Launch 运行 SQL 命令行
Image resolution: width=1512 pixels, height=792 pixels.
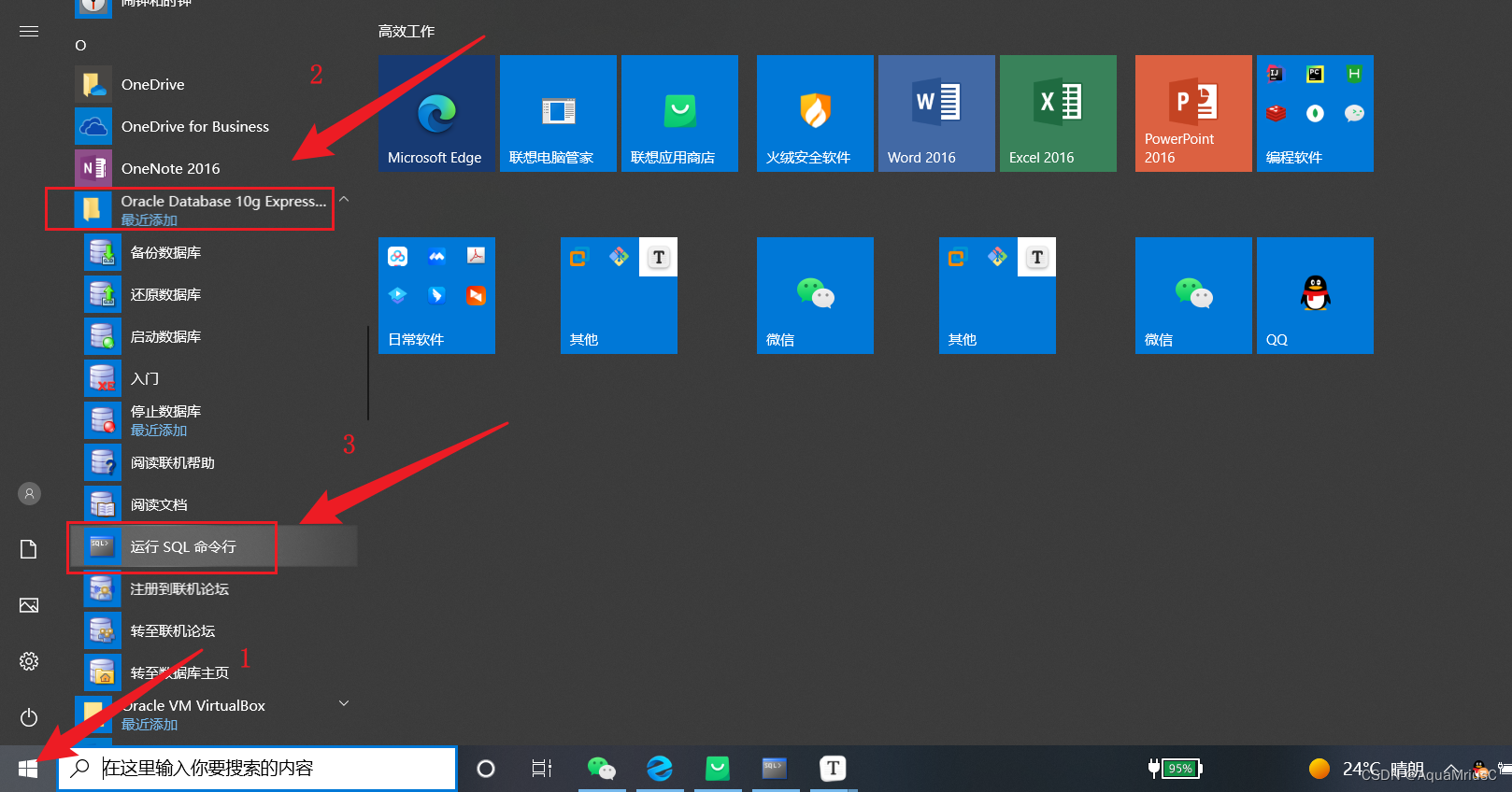[x=215, y=546]
